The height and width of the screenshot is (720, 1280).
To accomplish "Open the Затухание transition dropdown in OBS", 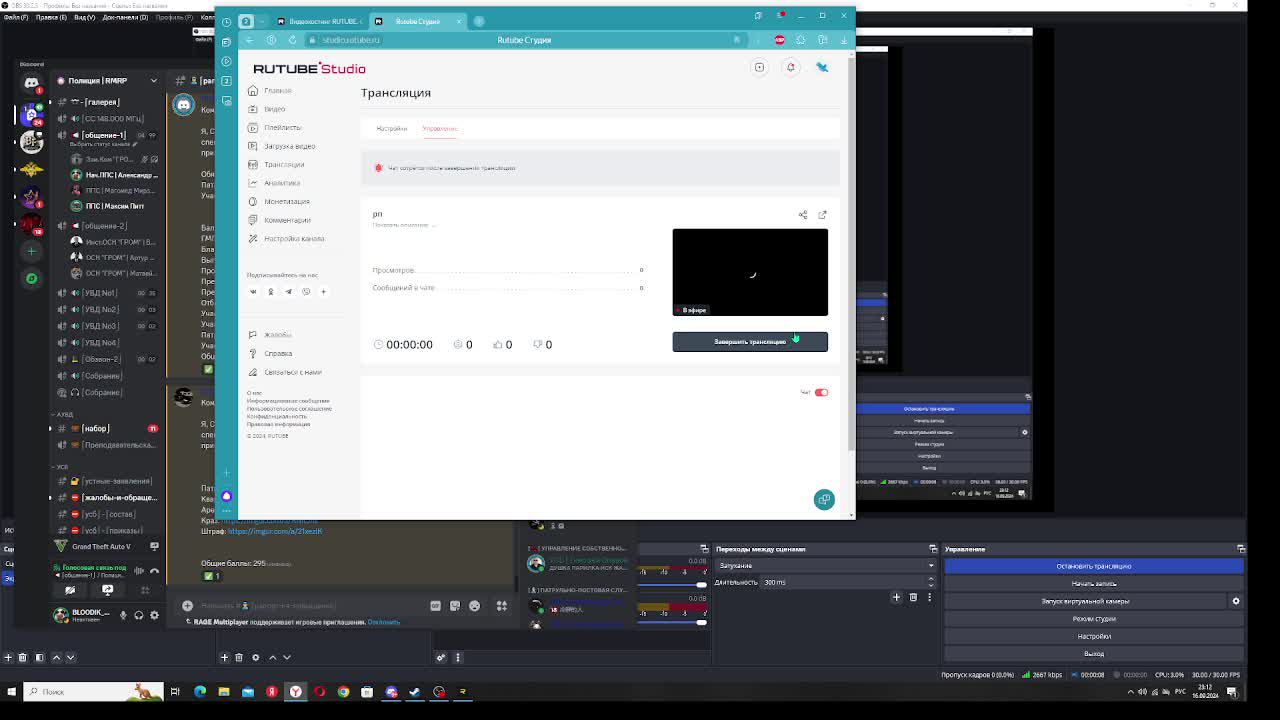I will [826, 566].
